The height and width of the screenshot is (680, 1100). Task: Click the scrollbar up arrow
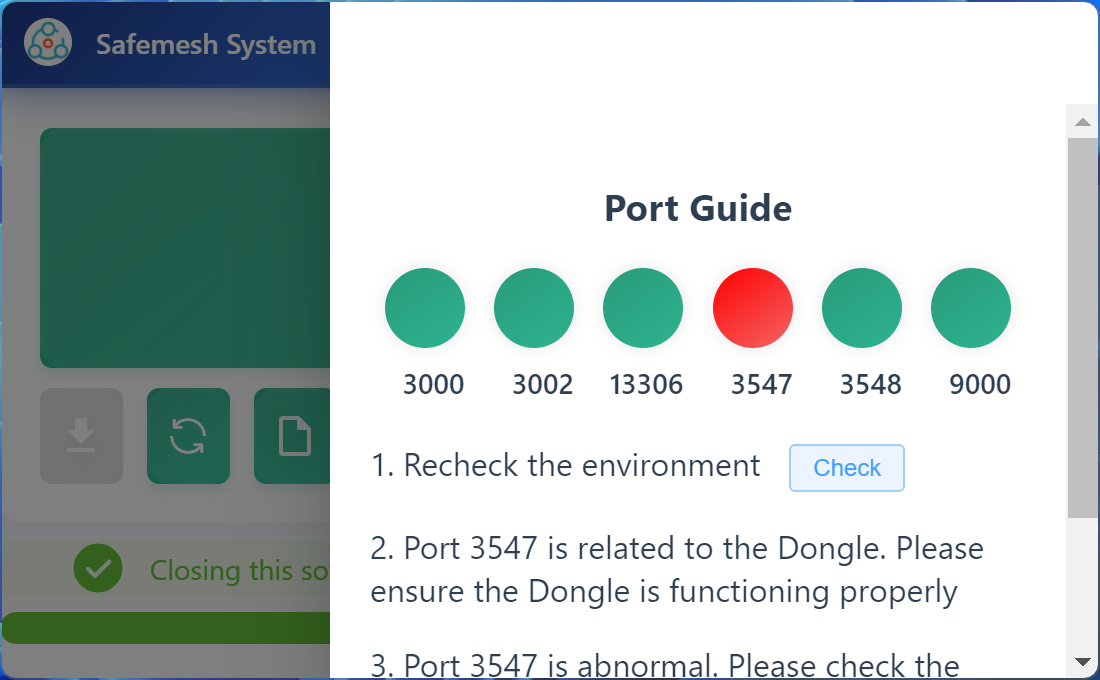pyautogui.click(x=1082, y=123)
